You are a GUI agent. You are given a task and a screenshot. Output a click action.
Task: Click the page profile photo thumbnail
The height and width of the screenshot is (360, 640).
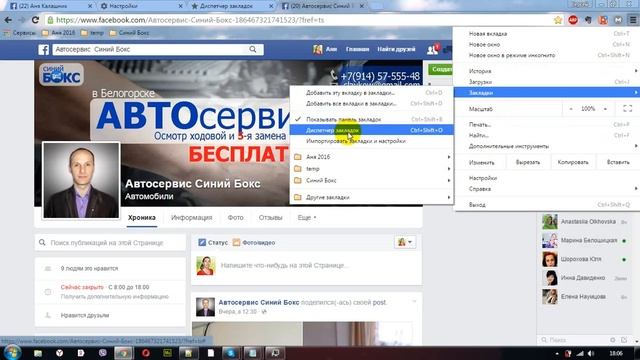pos(81,180)
